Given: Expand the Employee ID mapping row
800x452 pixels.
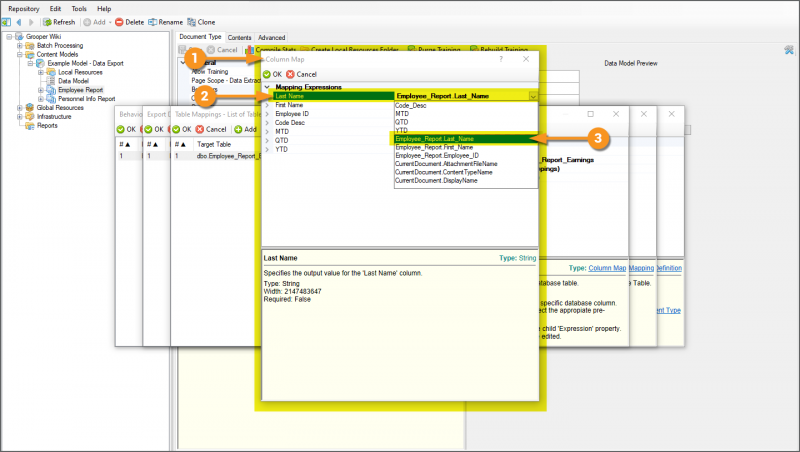Looking at the screenshot, I should coord(267,114).
